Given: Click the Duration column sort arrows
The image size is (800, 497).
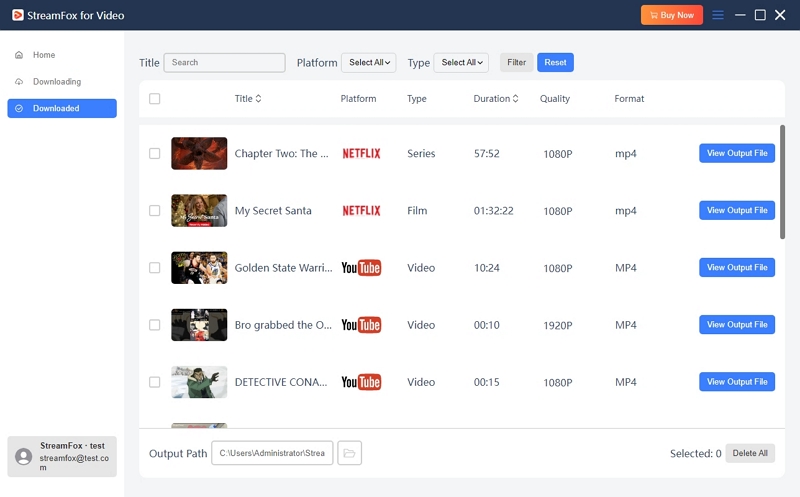Looking at the screenshot, I should point(515,98).
